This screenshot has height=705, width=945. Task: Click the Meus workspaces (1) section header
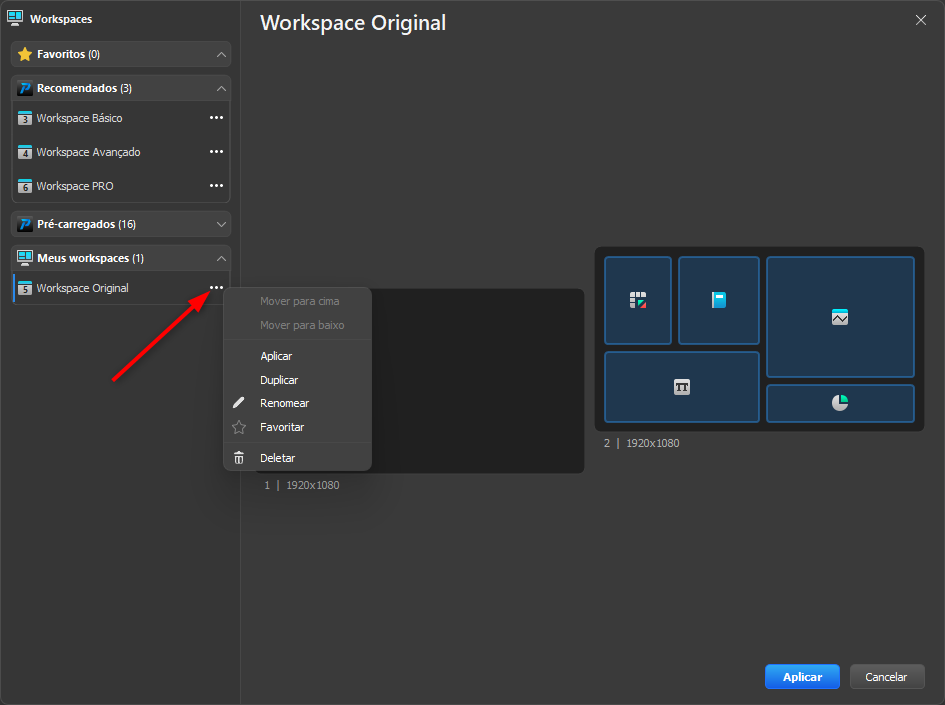click(121, 258)
